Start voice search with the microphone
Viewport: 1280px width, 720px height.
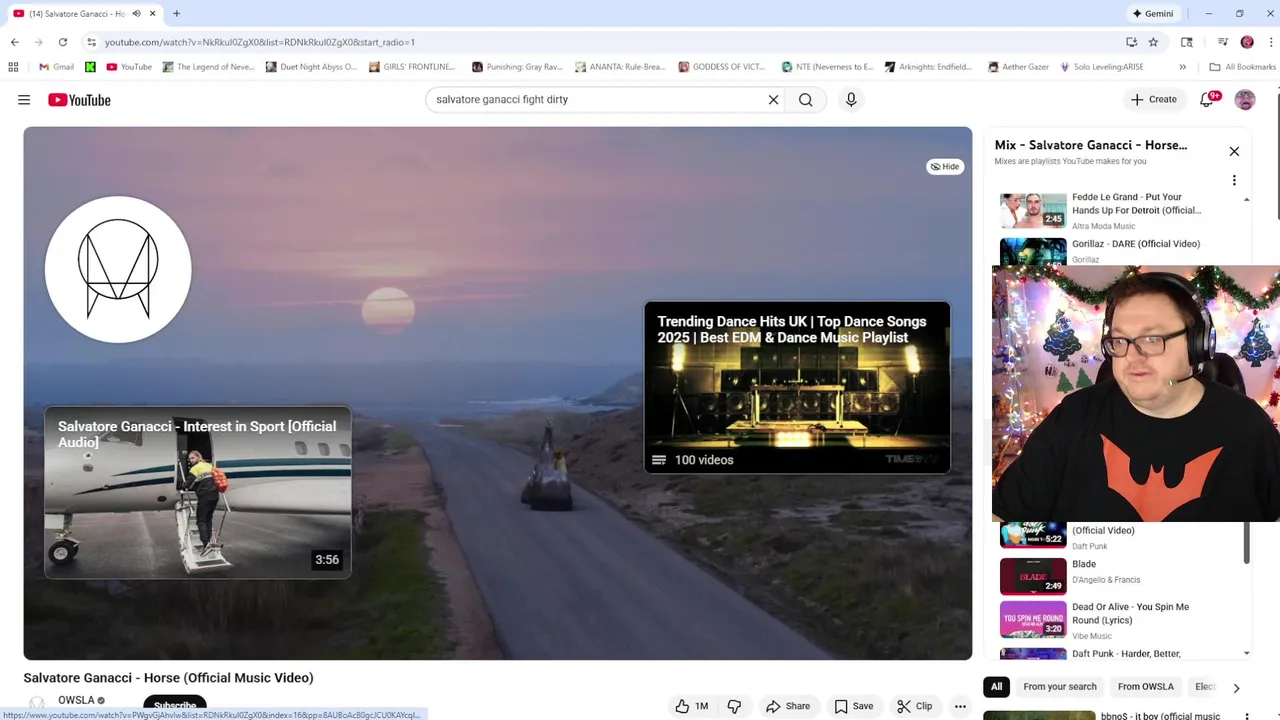[851, 100]
